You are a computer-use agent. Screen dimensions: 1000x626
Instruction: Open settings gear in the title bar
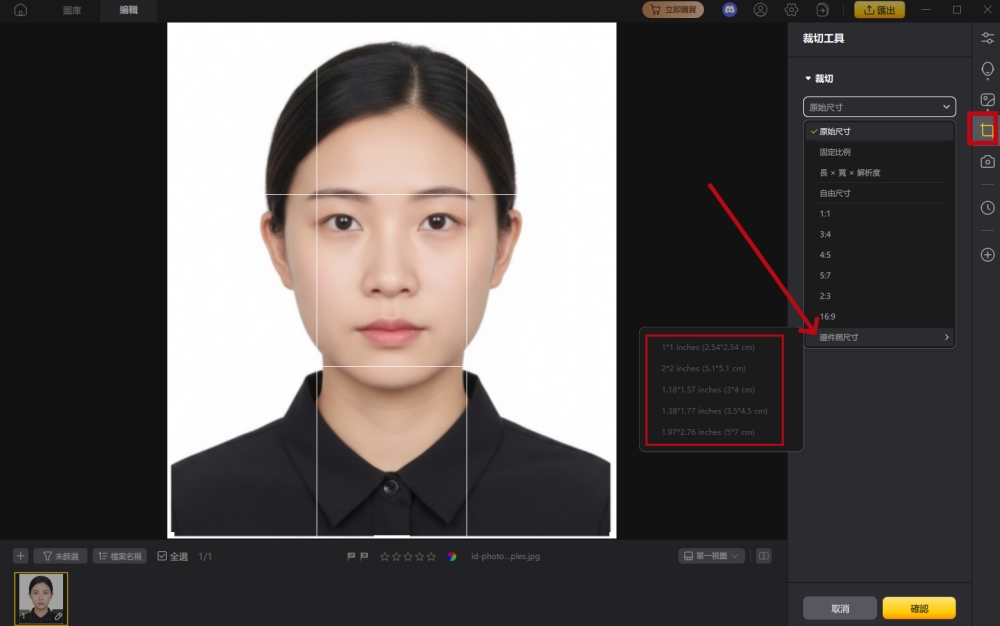click(791, 10)
